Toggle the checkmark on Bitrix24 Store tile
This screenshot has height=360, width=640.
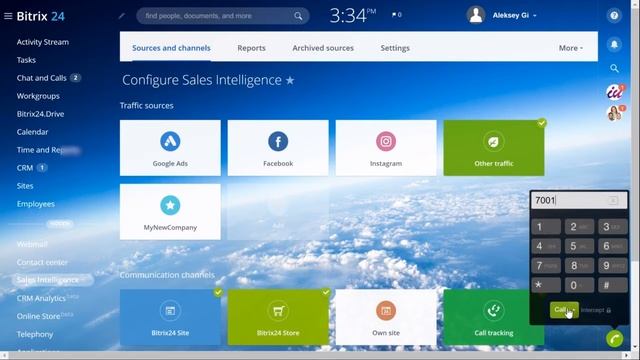click(326, 292)
